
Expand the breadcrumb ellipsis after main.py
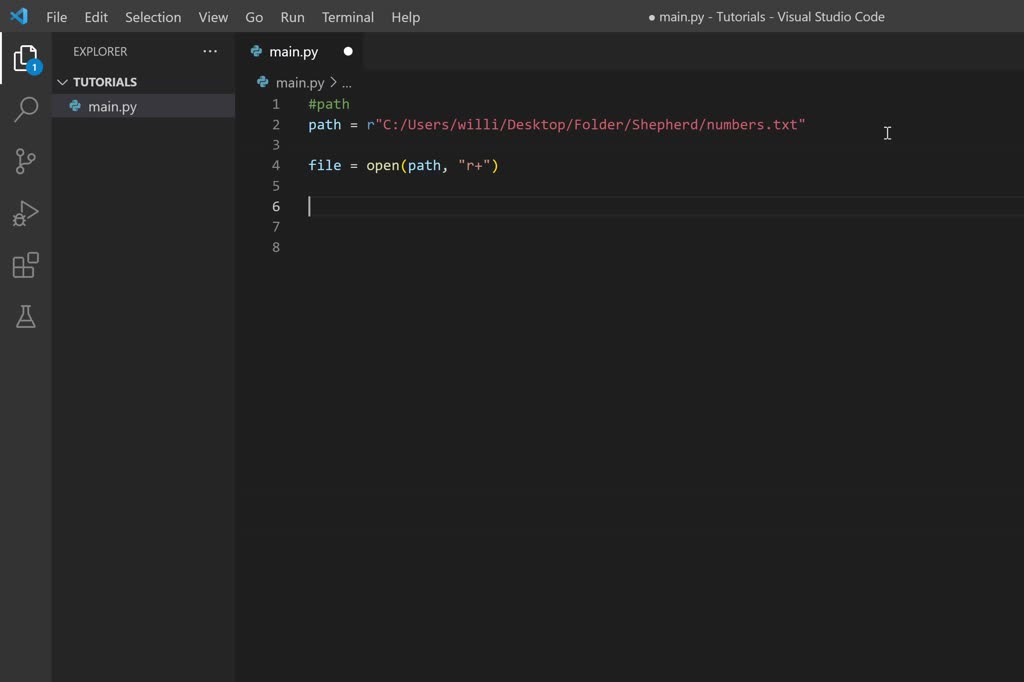coord(347,83)
